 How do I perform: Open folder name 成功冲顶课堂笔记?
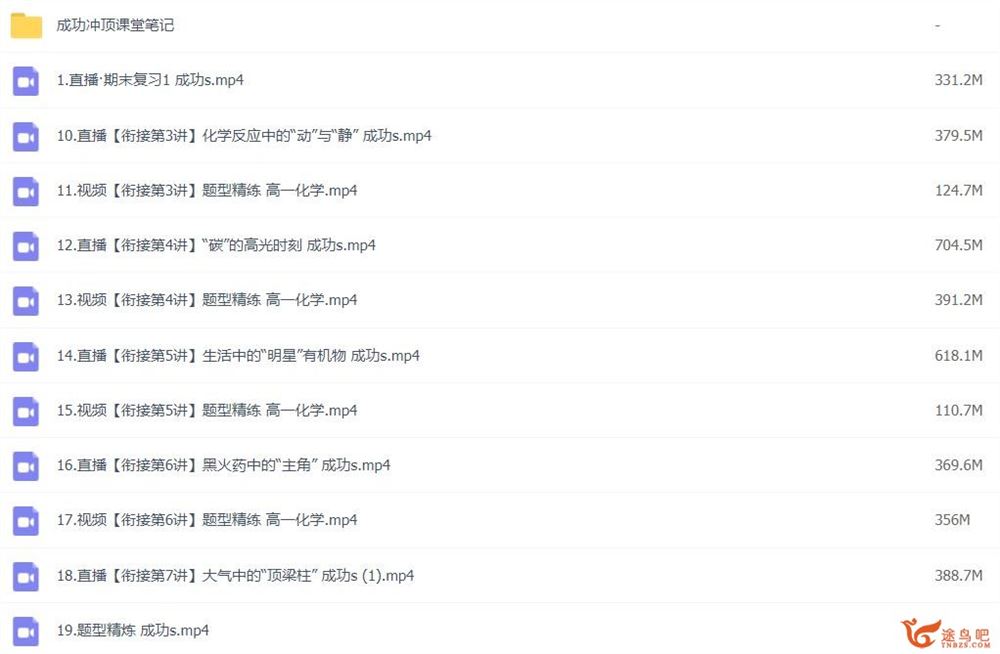pyautogui.click(x=115, y=25)
